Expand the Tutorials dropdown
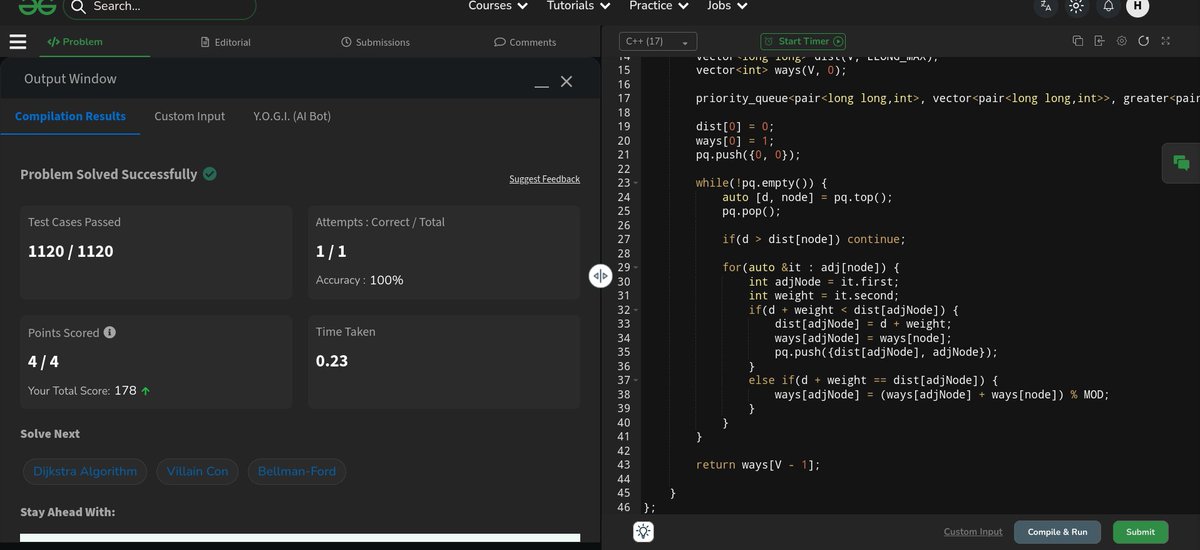Image resolution: width=1200 pixels, height=550 pixels. (578, 6)
